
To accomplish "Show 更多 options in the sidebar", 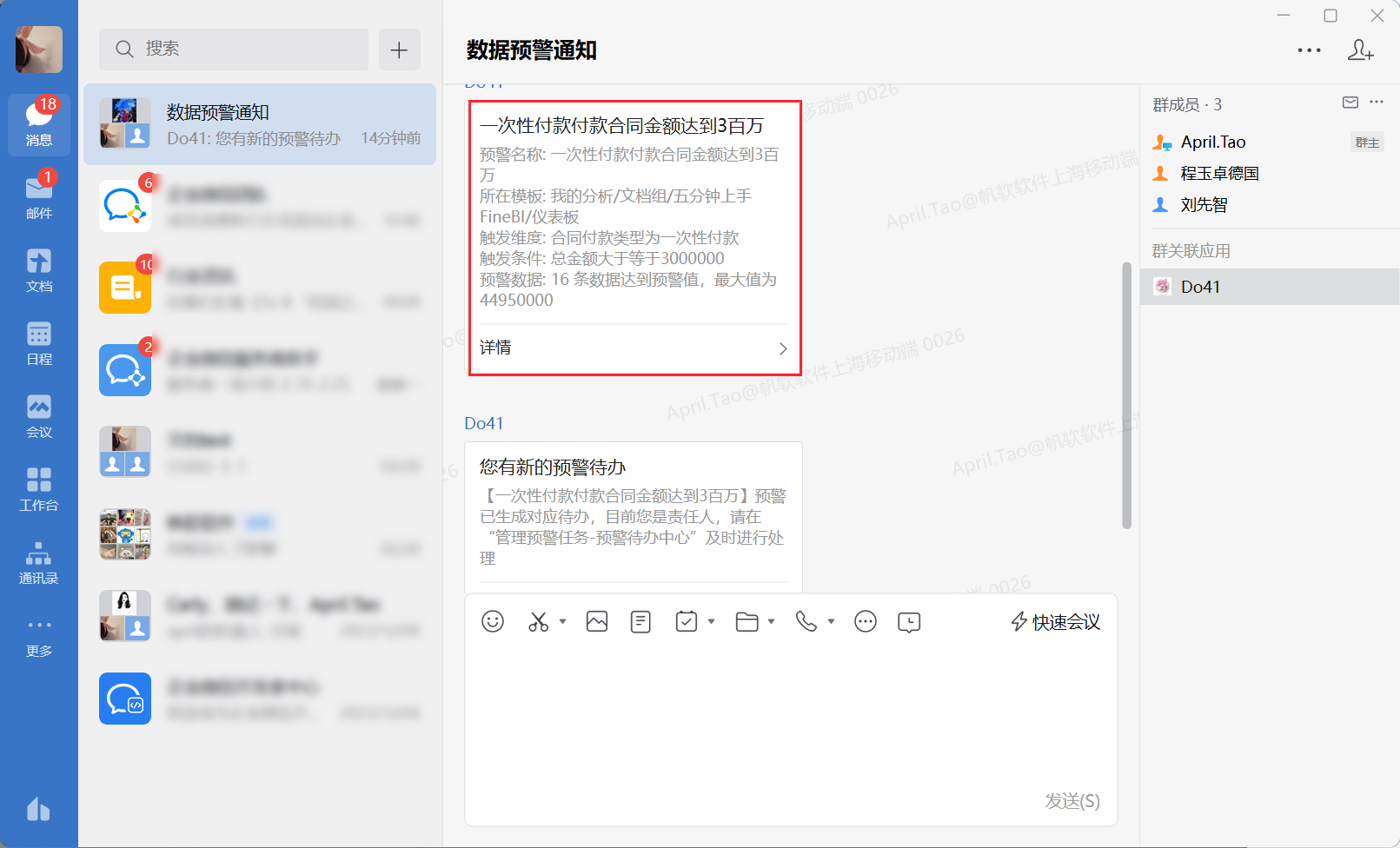I will tap(39, 636).
